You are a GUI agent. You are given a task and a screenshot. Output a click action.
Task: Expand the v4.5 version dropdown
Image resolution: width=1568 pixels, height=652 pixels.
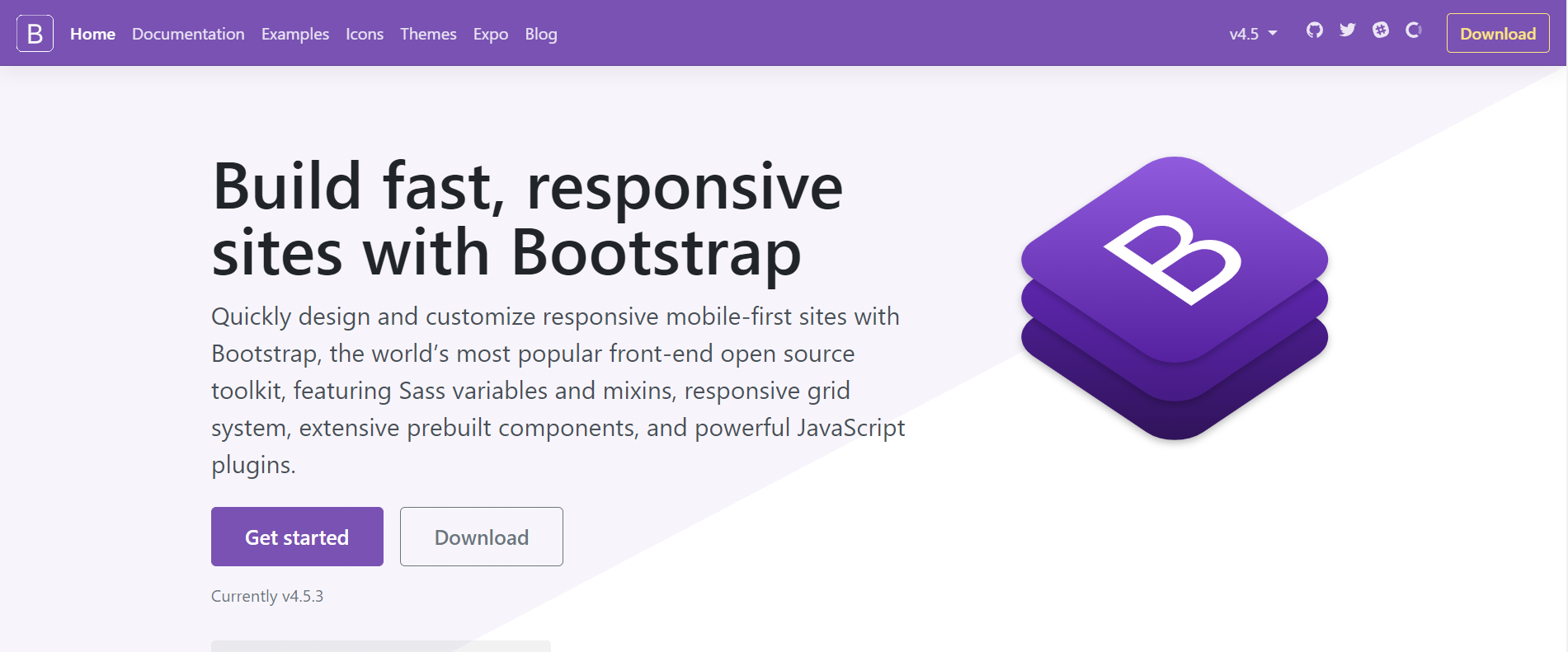1253,34
